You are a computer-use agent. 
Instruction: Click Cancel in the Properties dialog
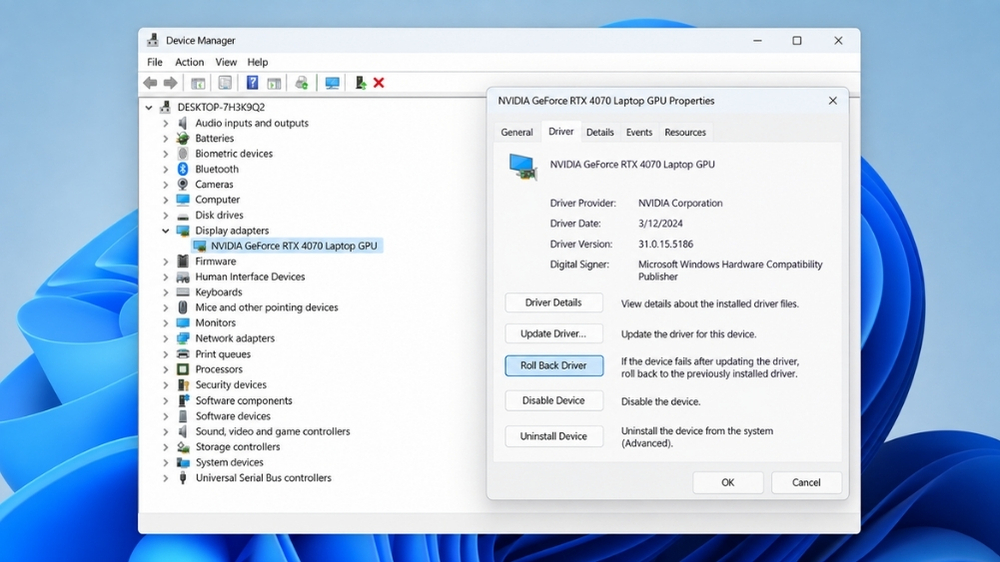tap(806, 482)
